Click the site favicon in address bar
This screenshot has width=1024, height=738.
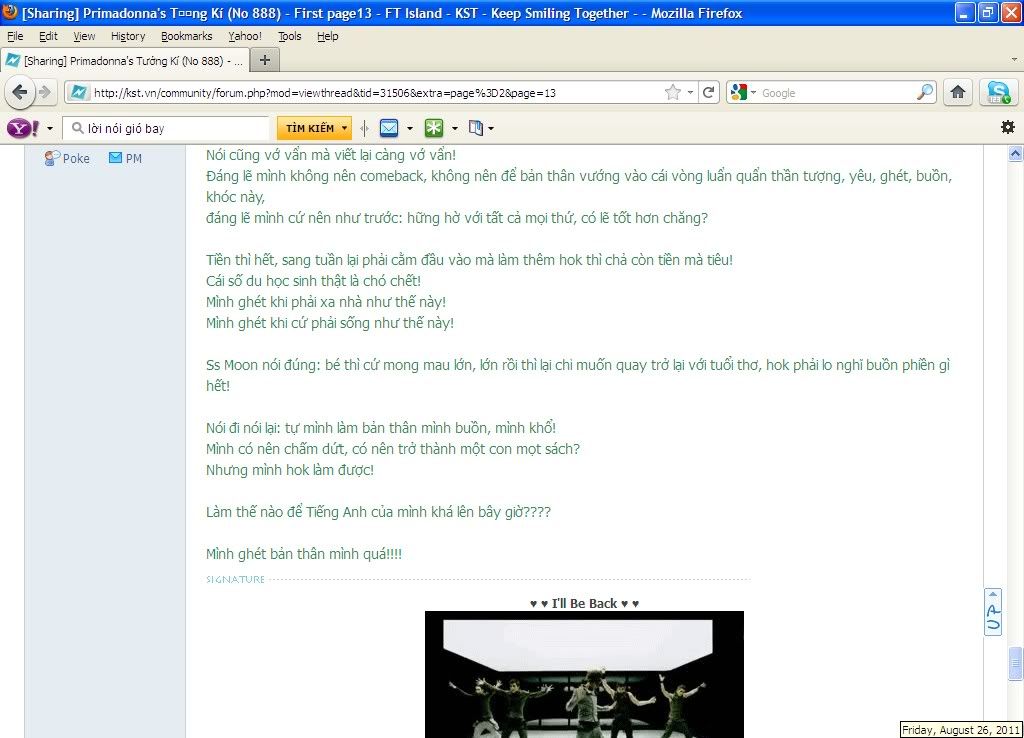78,92
